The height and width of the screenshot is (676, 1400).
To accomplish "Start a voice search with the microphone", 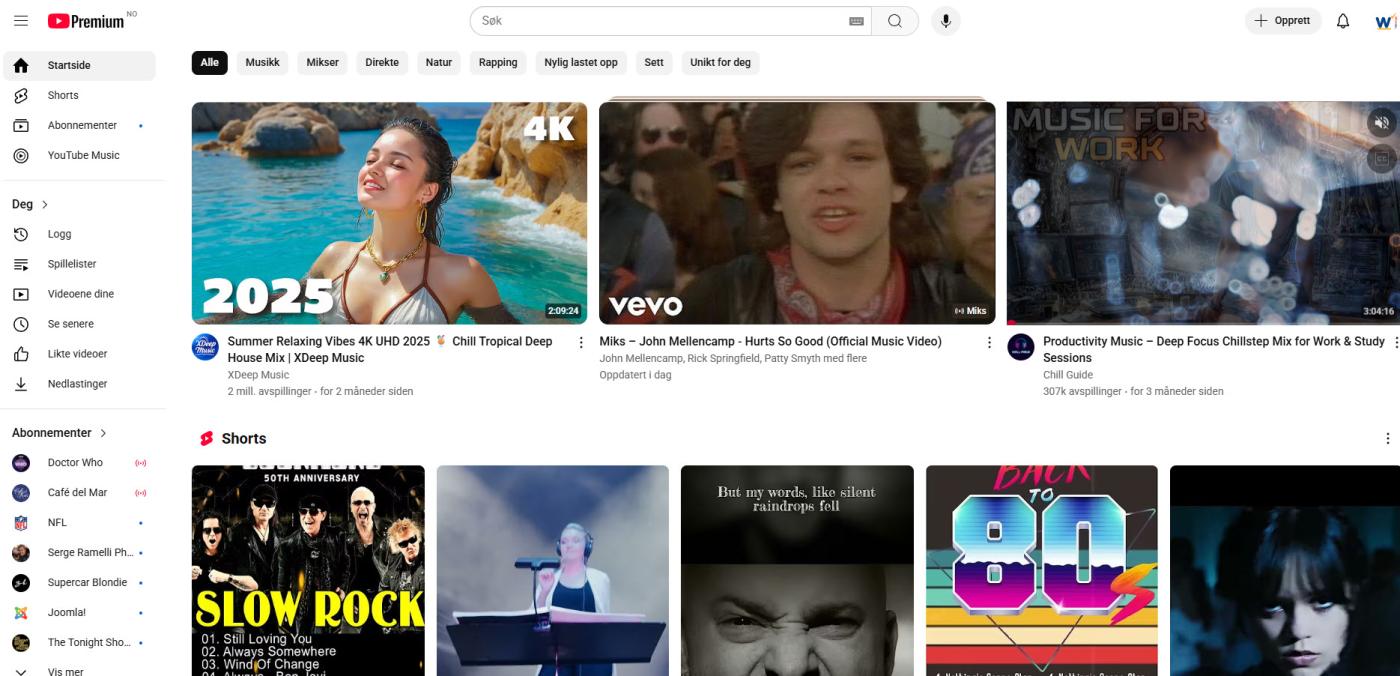I will point(945,20).
